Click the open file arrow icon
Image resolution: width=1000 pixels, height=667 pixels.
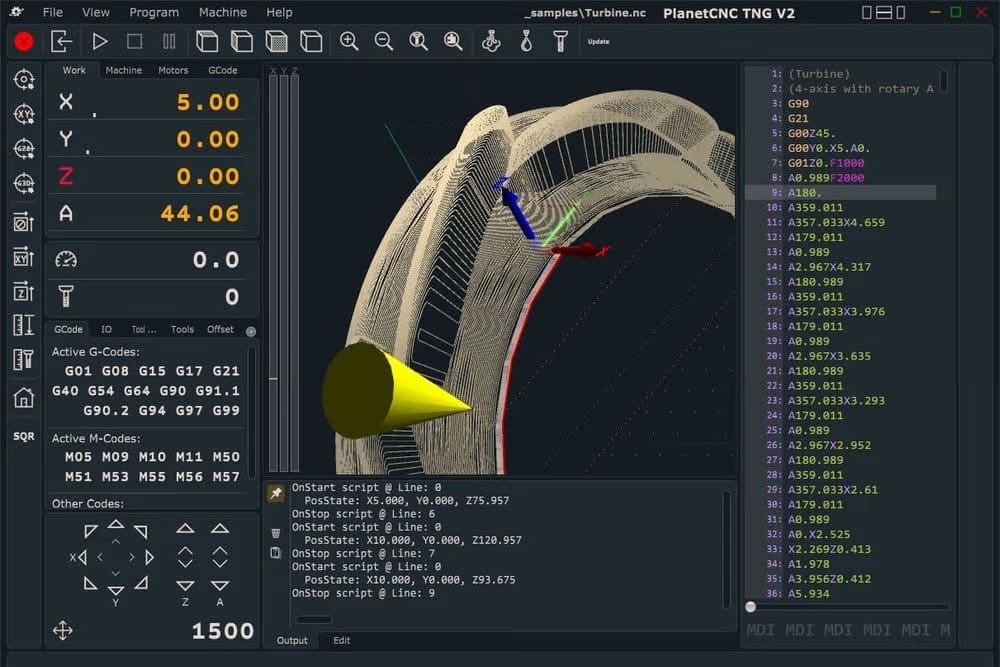click(x=61, y=41)
